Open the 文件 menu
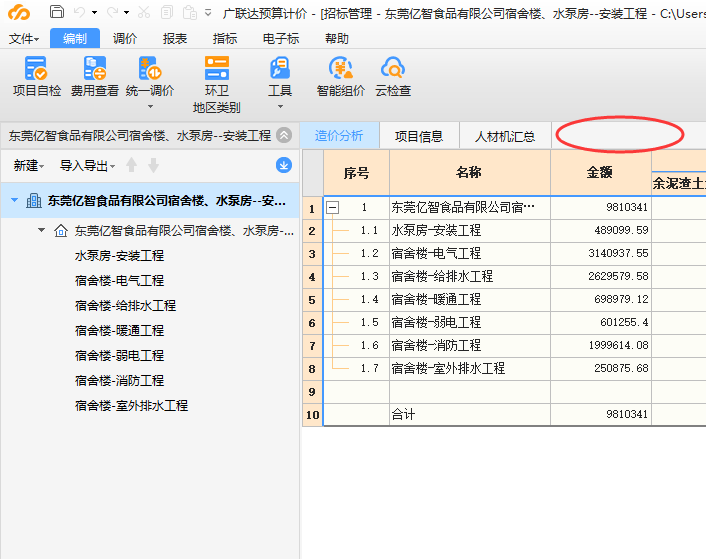The height and width of the screenshot is (559, 706). coord(24,39)
